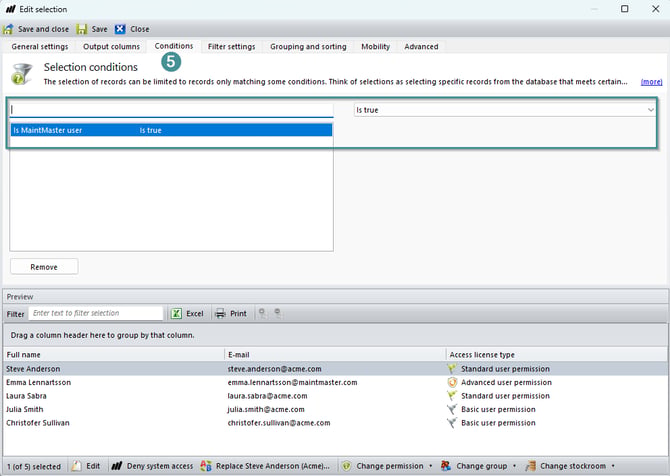The width and height of the screenshot is (670, 476).
Task: Click the Preview panel header
Action: pyautogui.click(x=335, y=297)
